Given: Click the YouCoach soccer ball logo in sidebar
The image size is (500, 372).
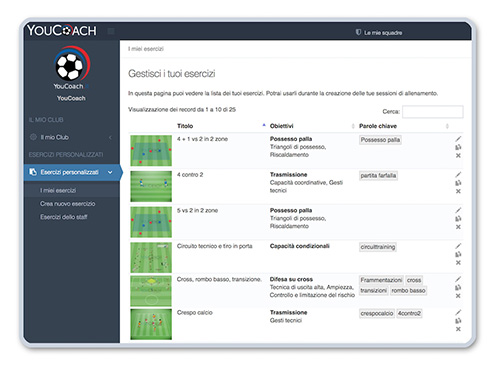Looking at the screenshot, I should [71, 64].
